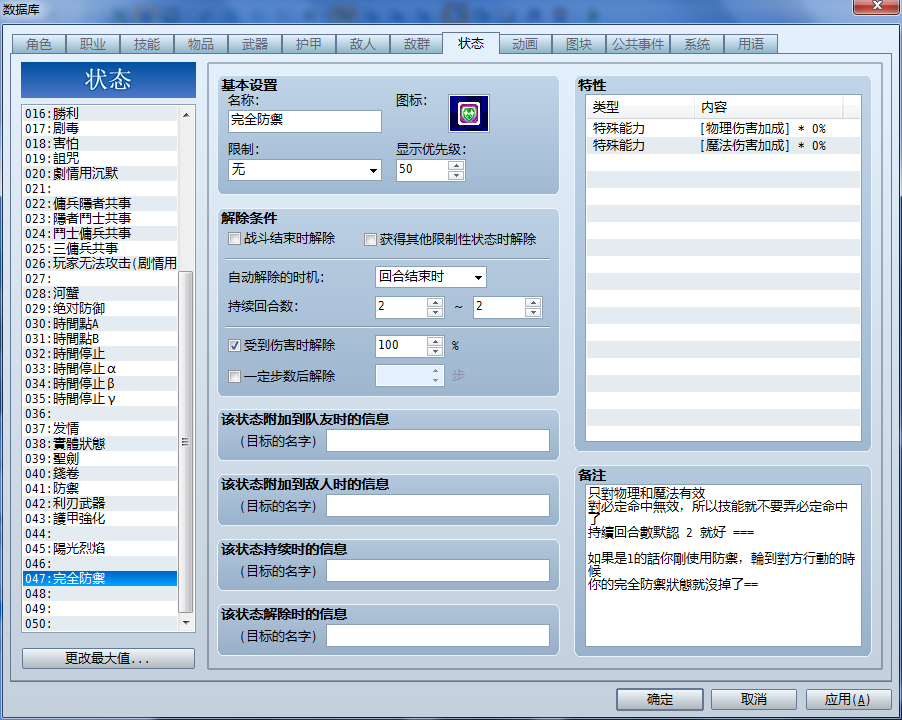The width and height of the screenshot is (902, 720).
Task: Click the state list scrollbar thumb
Action: pos(186,442)
